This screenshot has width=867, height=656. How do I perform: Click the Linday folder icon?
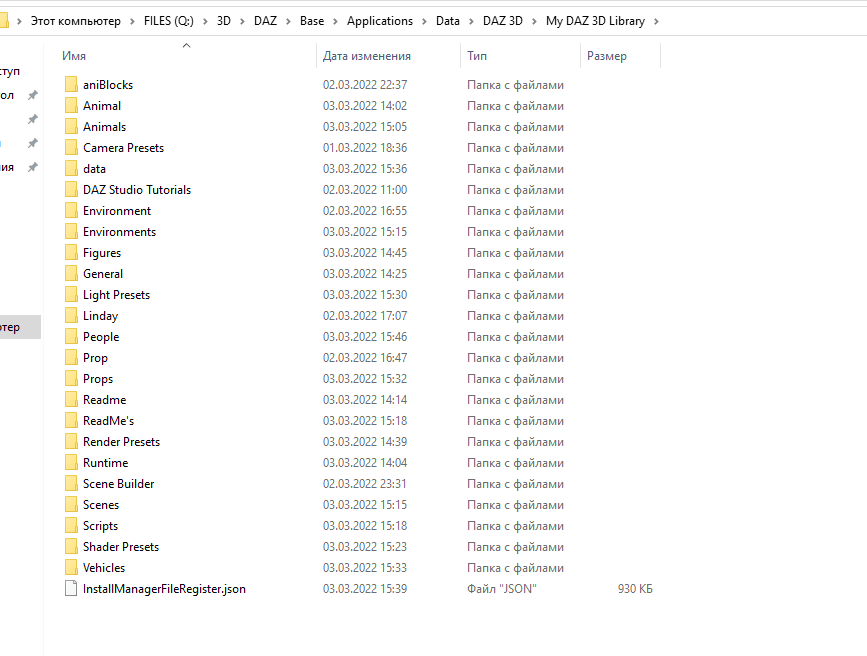[71, 316]
